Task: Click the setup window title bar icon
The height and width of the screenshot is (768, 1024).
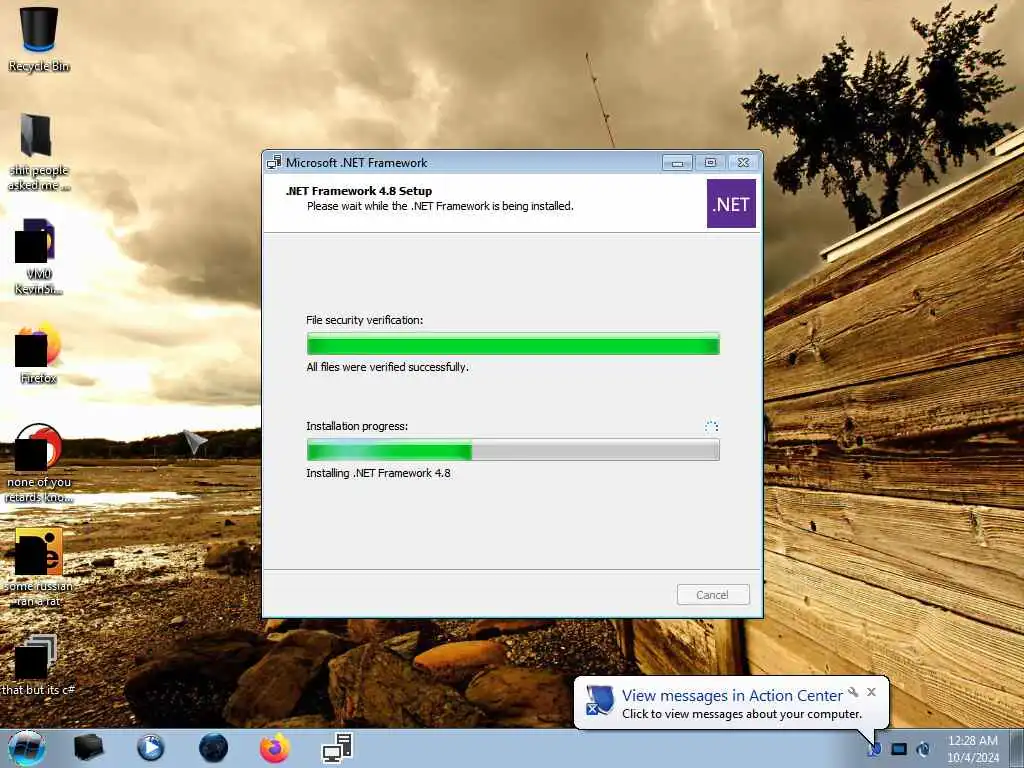Action: 274,163
